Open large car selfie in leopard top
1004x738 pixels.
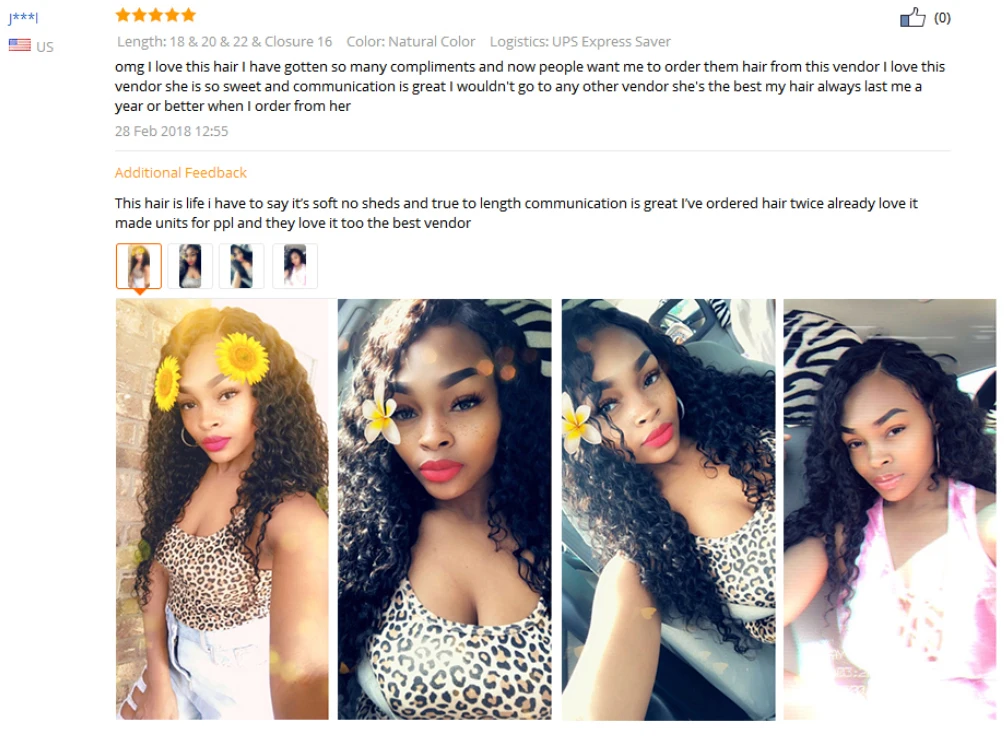coord(668,509)
